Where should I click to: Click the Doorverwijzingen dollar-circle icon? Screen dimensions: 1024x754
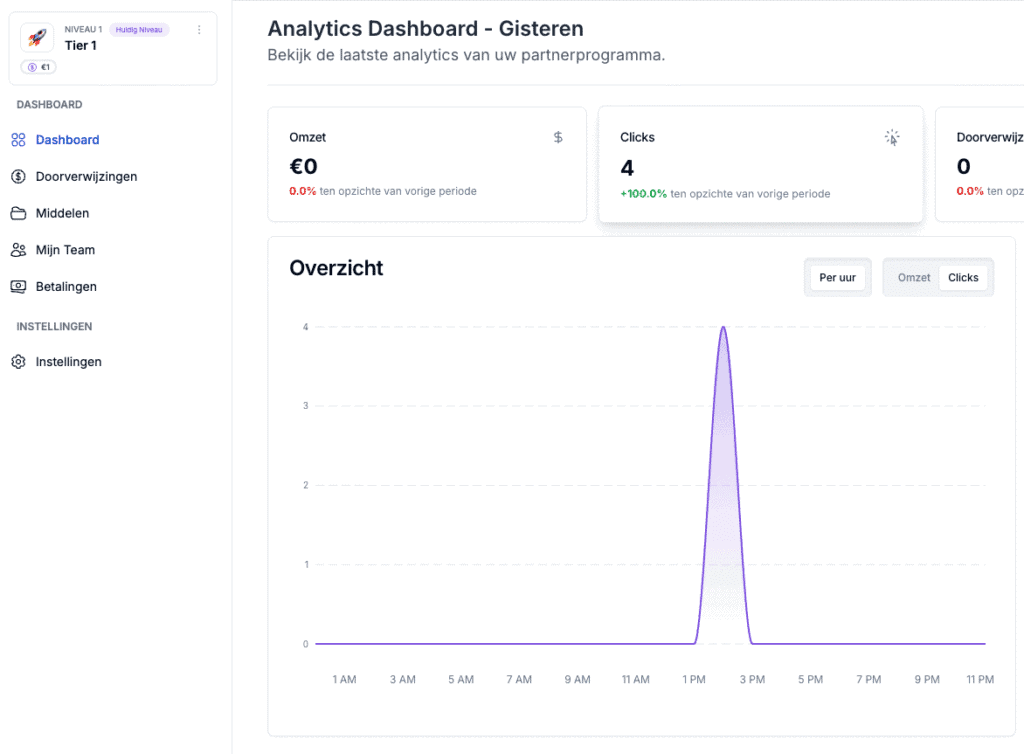[x=18, y=177]
